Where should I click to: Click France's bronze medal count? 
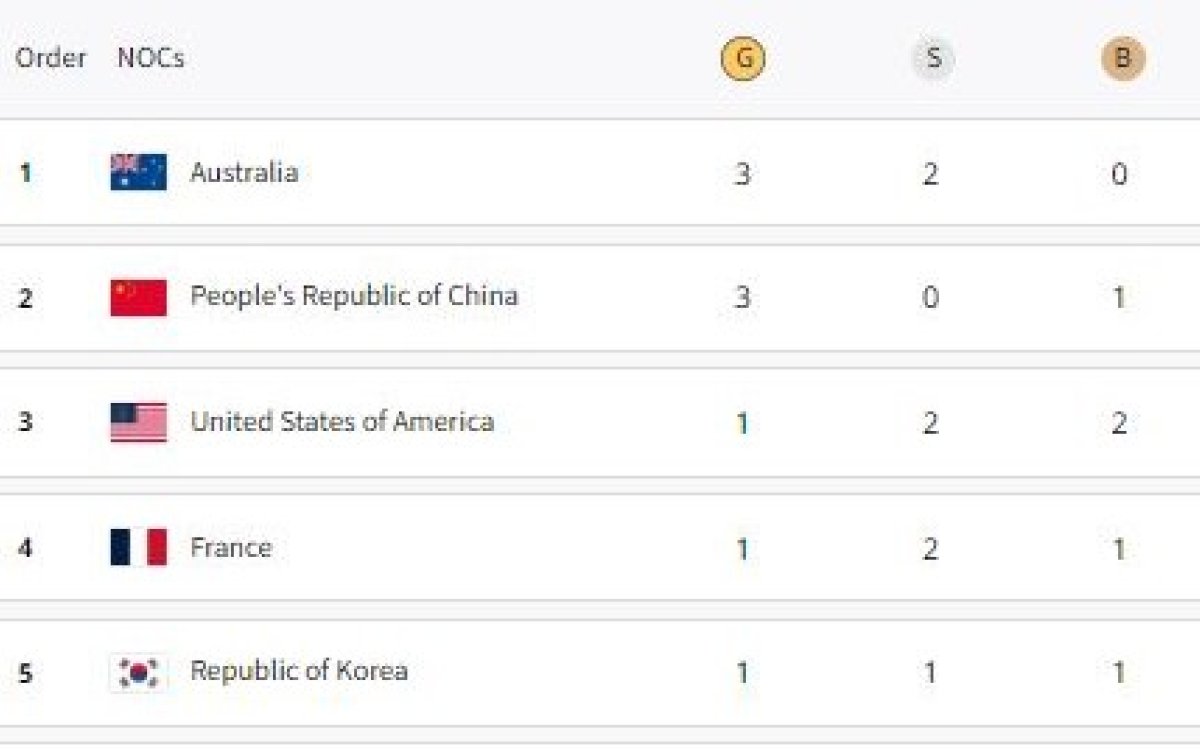(1119, 548)
